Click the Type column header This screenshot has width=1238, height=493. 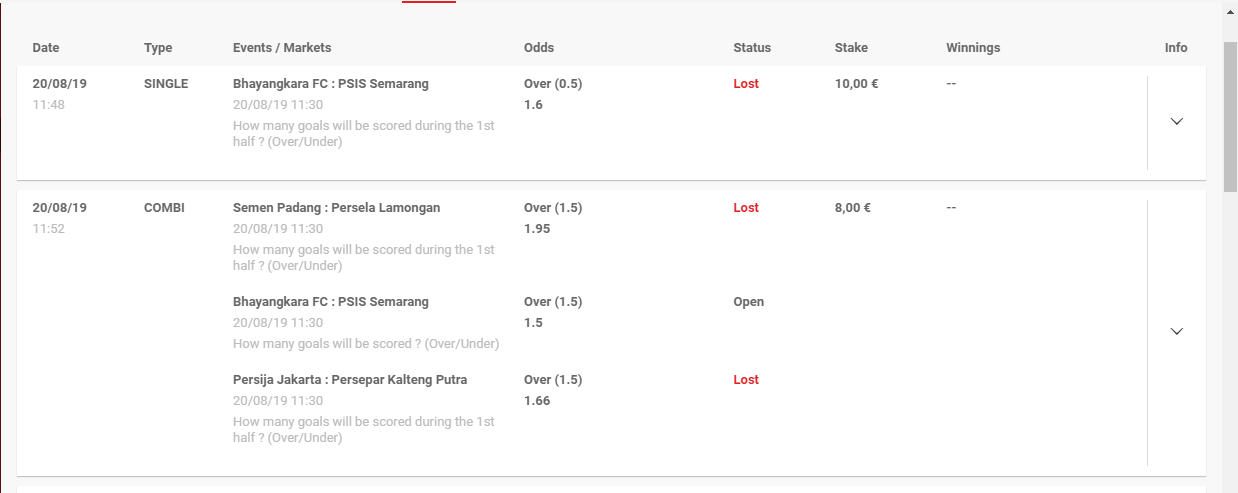click(x=158, y=48)
